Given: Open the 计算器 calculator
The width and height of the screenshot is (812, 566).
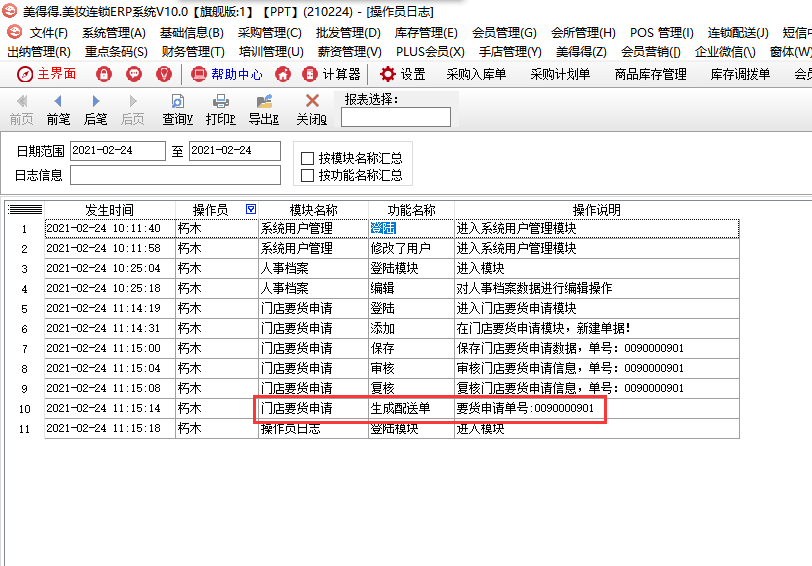Looking at the screenshot, I should pos(331,74).
